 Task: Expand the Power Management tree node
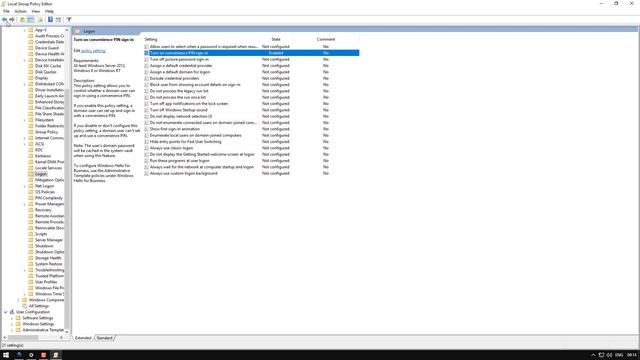pyautogui.click(x=24, y=204)
